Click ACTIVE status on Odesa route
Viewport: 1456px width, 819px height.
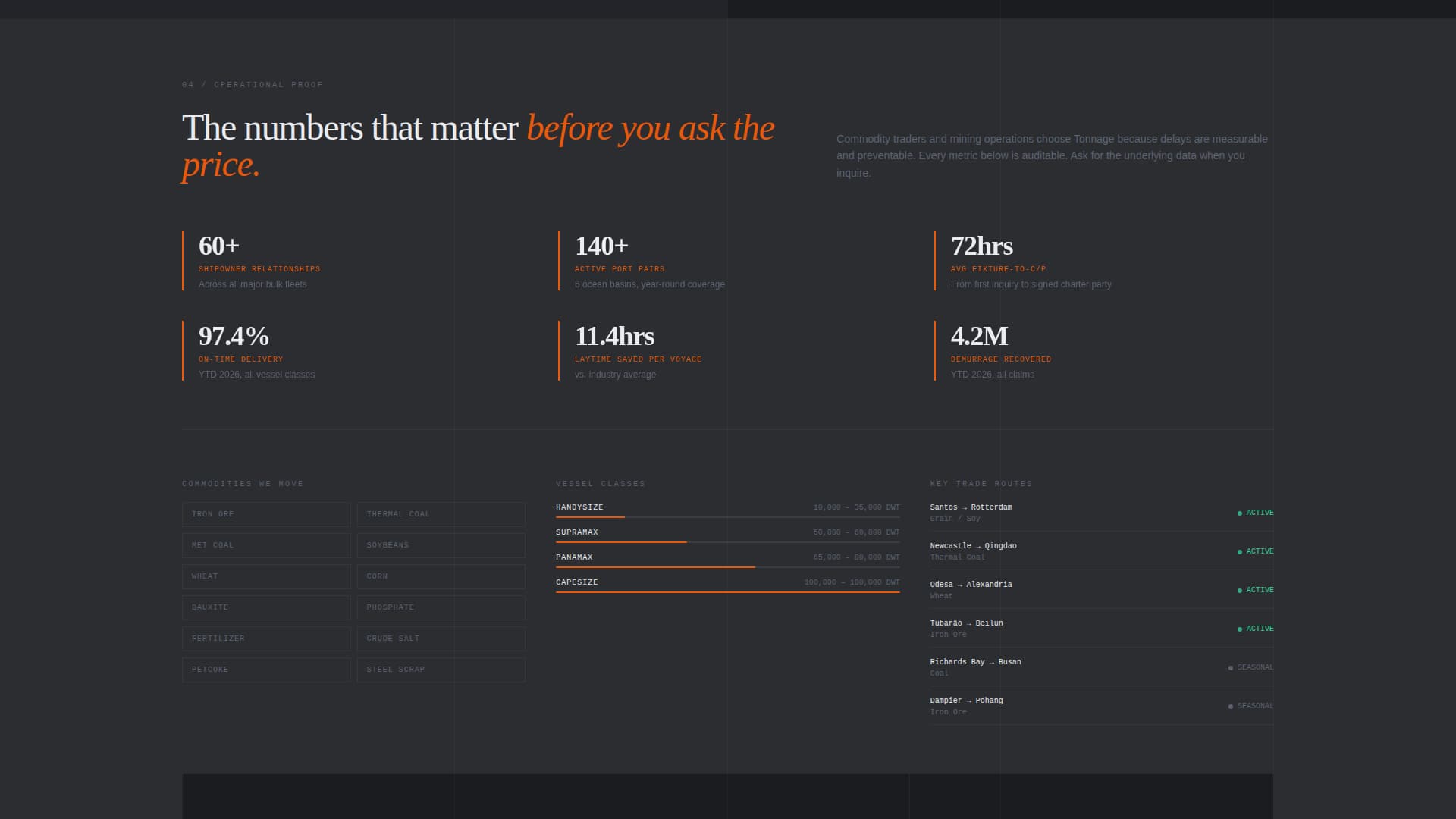click(x=1256, y=591)
